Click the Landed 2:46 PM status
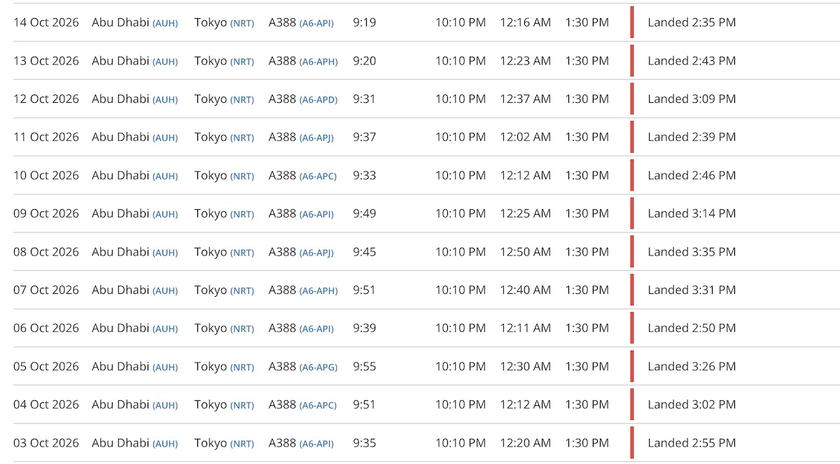 coord(692,175)
